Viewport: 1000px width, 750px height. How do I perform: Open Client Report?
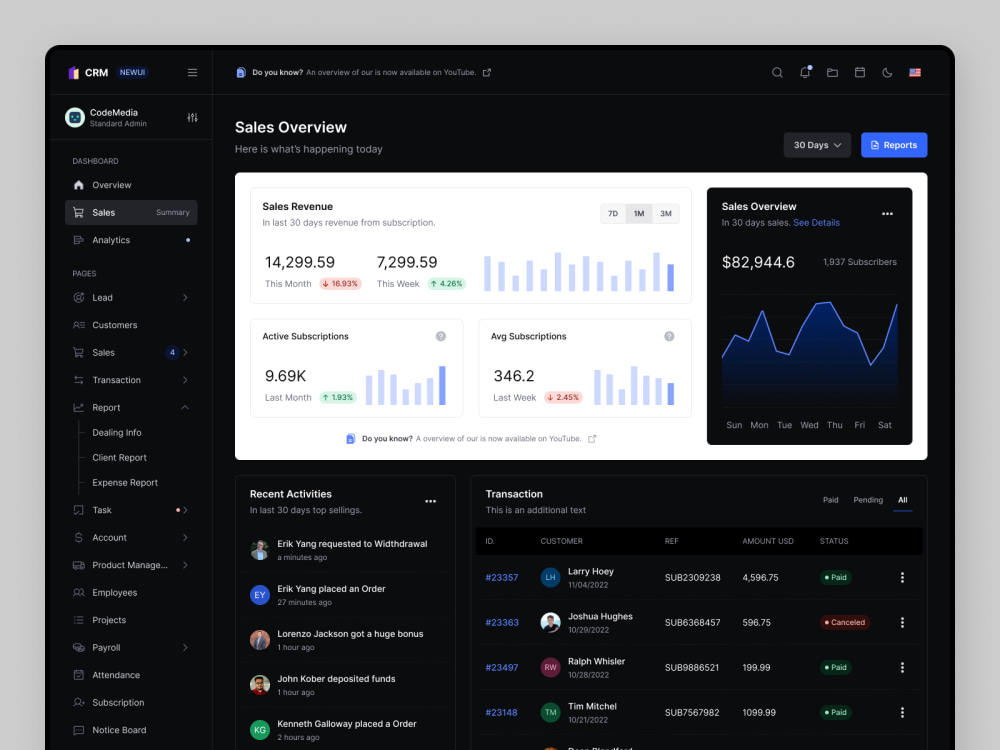(119, 457)
